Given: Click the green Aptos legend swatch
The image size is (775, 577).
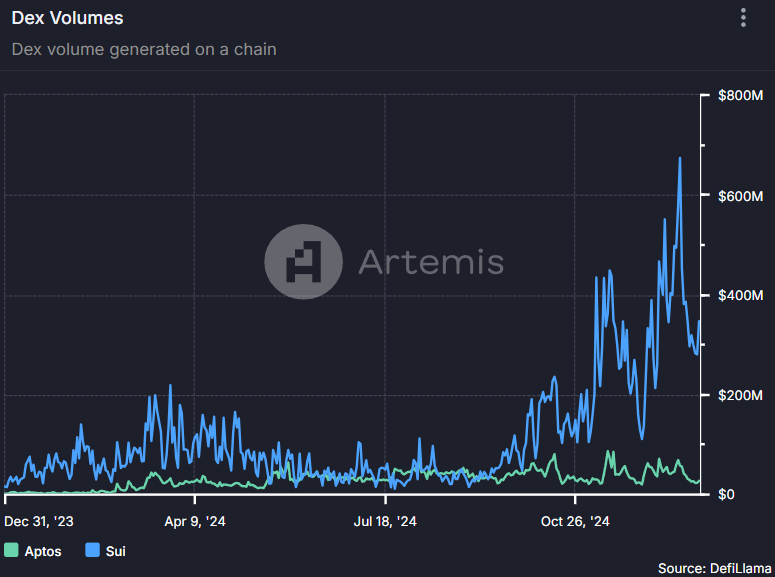Looking at the screenshot, I should [x=11, y=550].
